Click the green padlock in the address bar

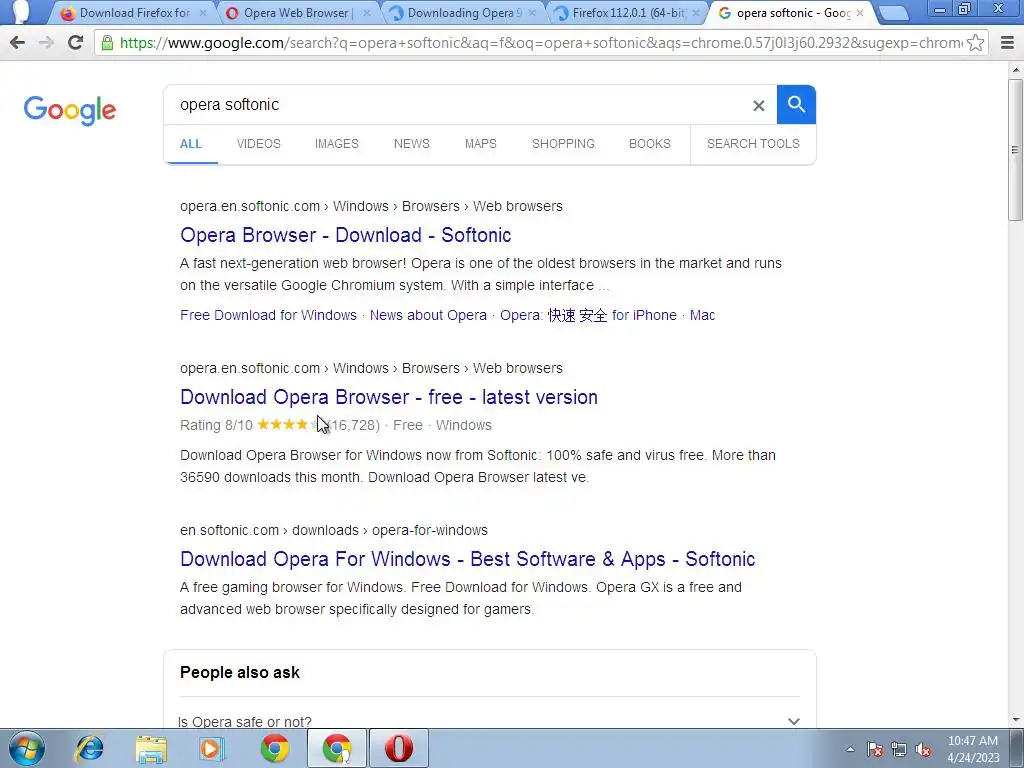(107, 43)
